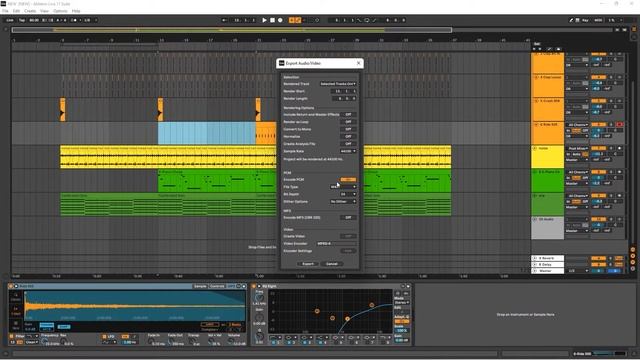Open the View menu
Image resolution: width=640 pixels, height=360 pixels.
44,11
